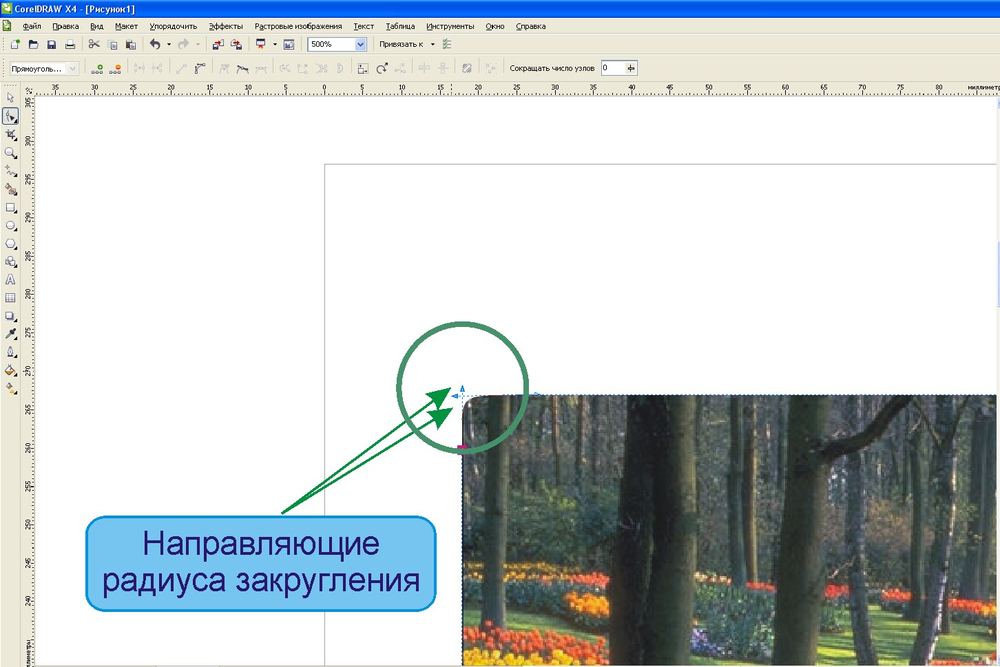
Task: Select the Polygon tool
Action: [10, 244]
